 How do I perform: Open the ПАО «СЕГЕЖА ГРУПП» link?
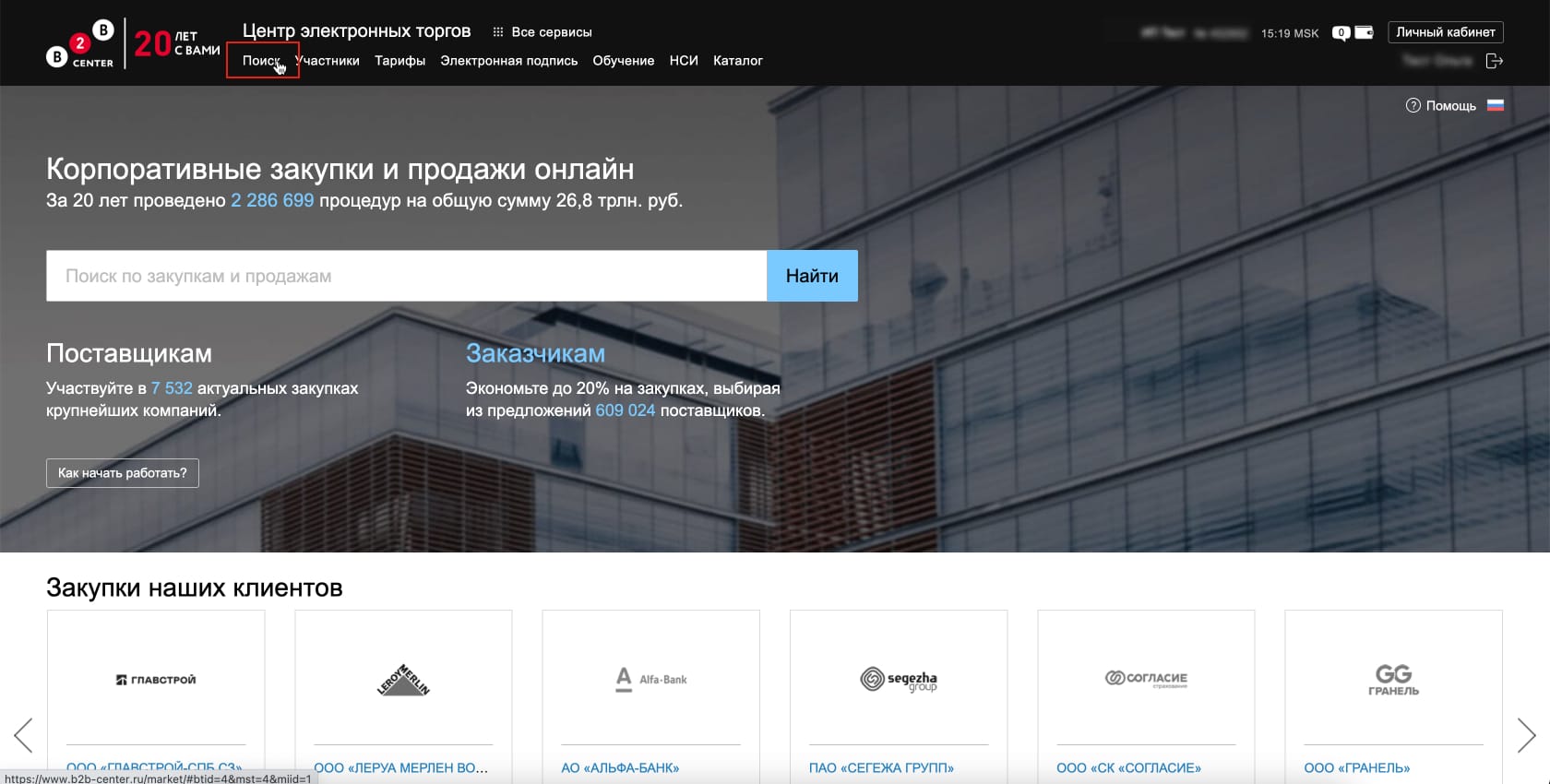881,767
